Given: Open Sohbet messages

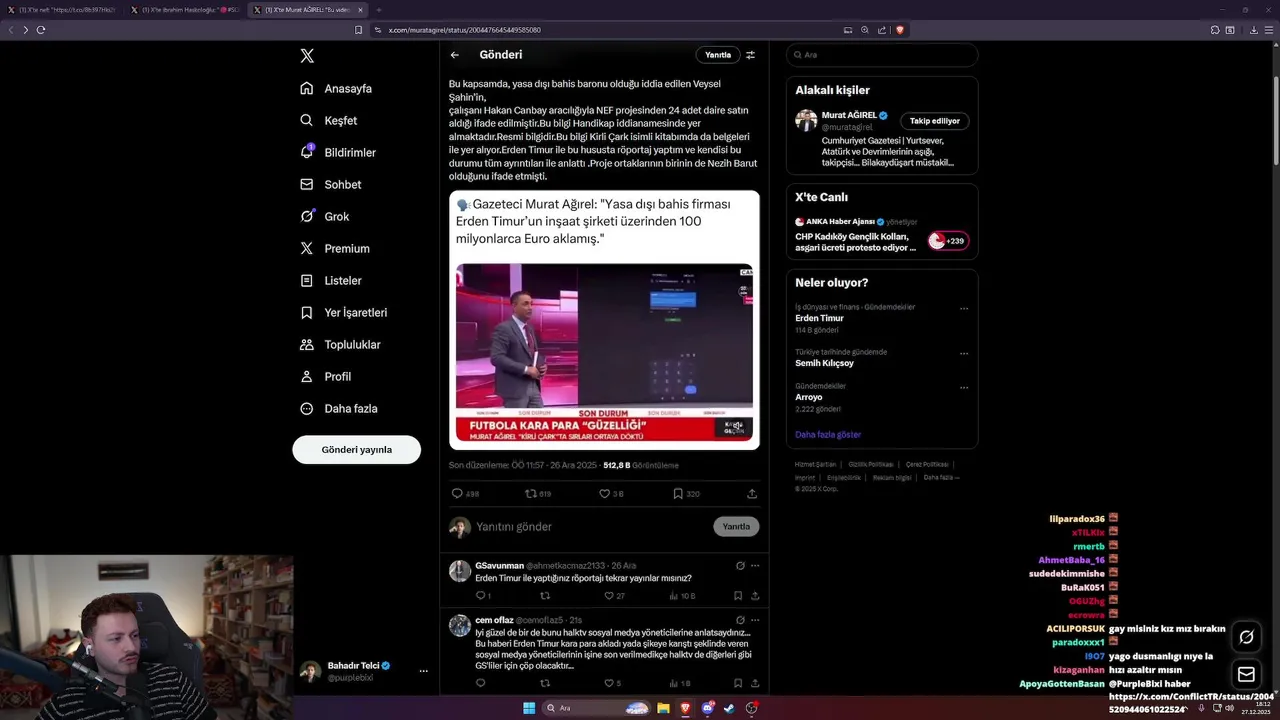Looking at the screenshot, I should [x=331, y=184].
